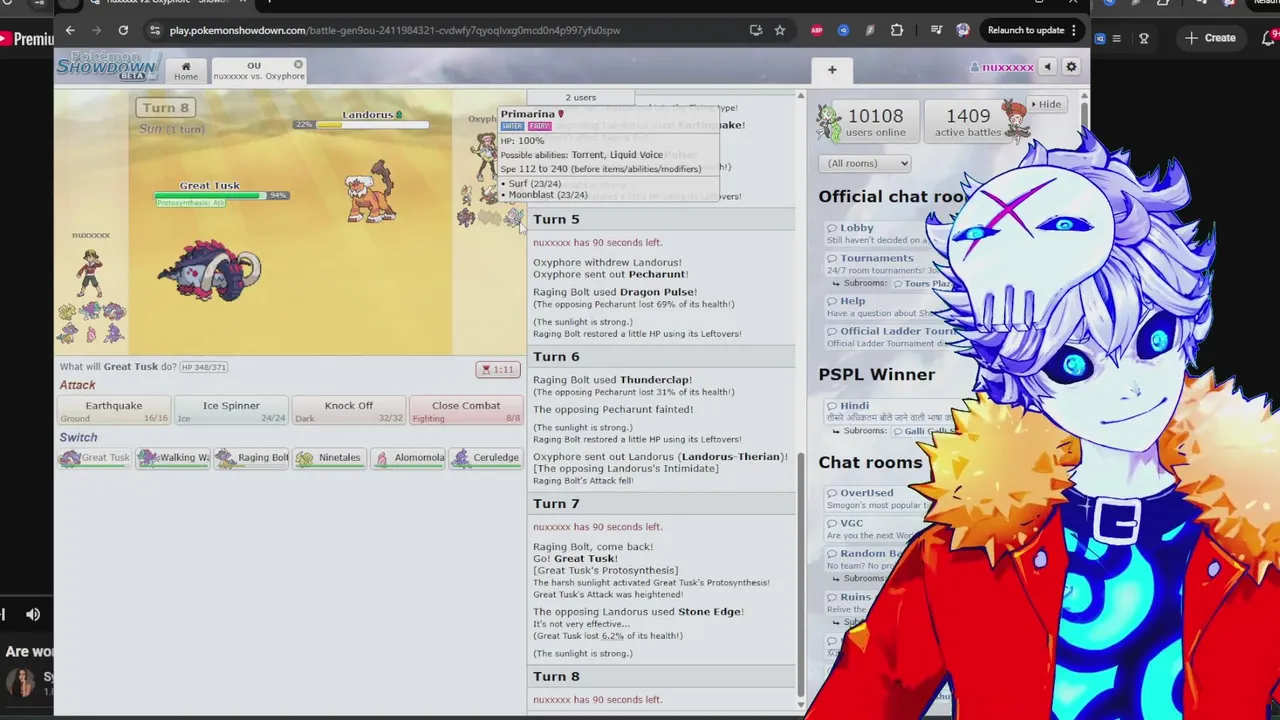This screenshot has height=720, width=1280.
Task: Open the (All rooms) dropdown
Action: click(x=864, y=163)
